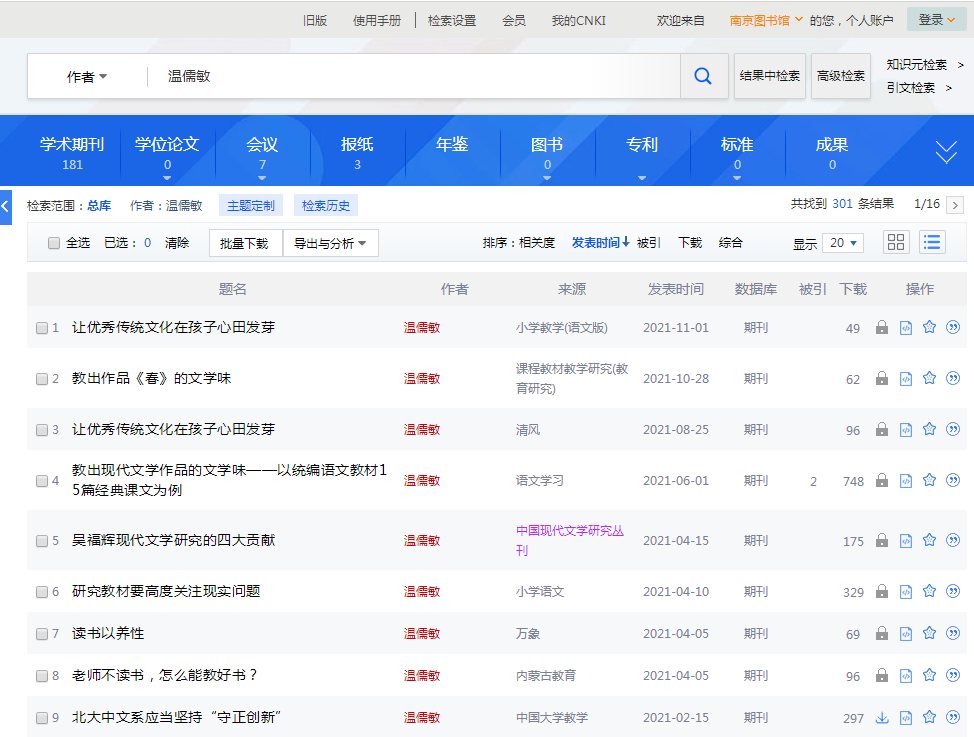The height and width of the screenshot is (737, 974).
Task: Switch to list view icon
Action: click(x=932, y=242)
